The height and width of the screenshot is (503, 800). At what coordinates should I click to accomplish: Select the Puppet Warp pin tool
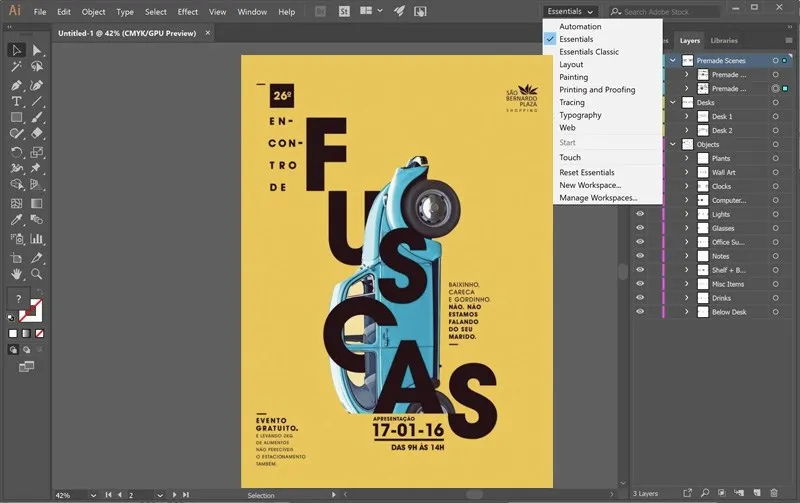[x=36, y=168]
